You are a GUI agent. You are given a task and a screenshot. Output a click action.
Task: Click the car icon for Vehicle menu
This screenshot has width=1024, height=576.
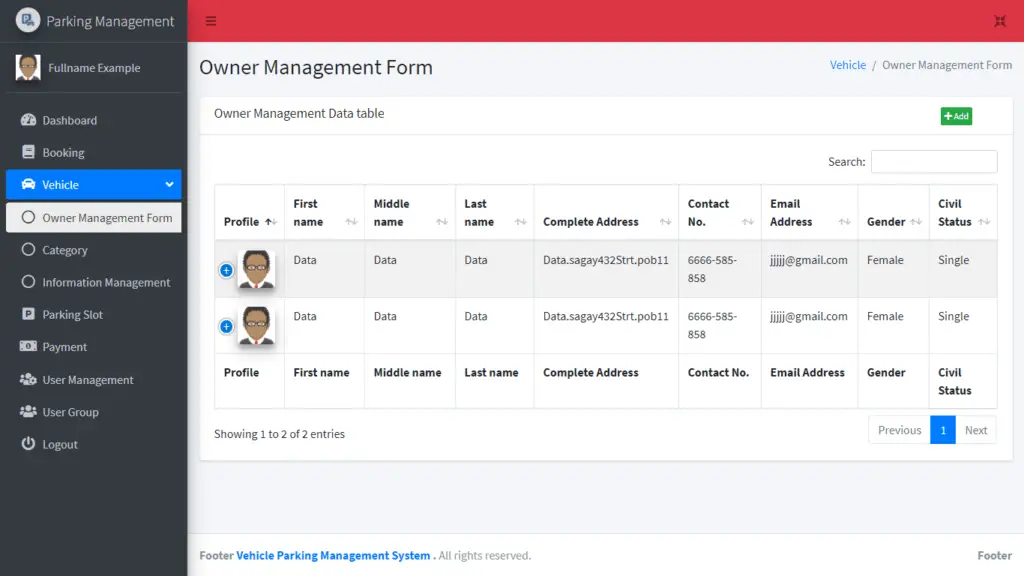28,184
